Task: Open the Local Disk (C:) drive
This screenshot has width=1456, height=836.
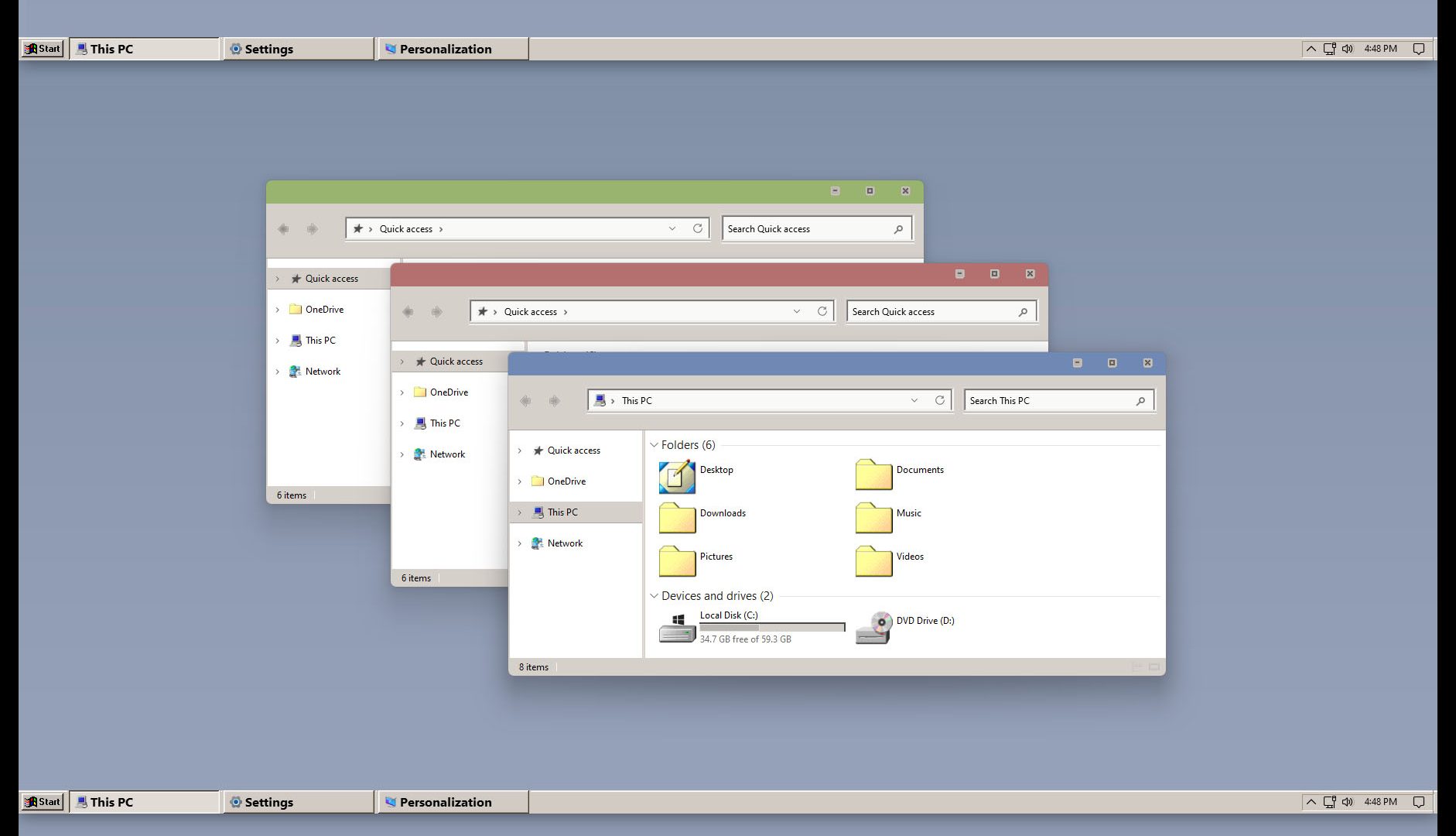Action: pos(677,628)
